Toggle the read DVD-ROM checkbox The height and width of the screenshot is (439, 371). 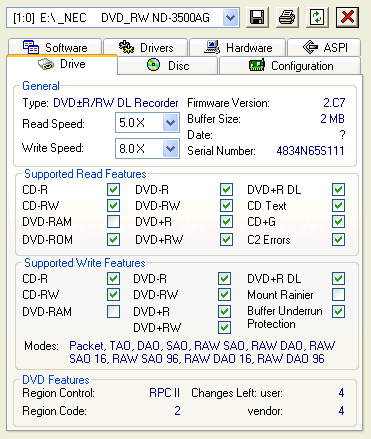[x=113, y=239]
